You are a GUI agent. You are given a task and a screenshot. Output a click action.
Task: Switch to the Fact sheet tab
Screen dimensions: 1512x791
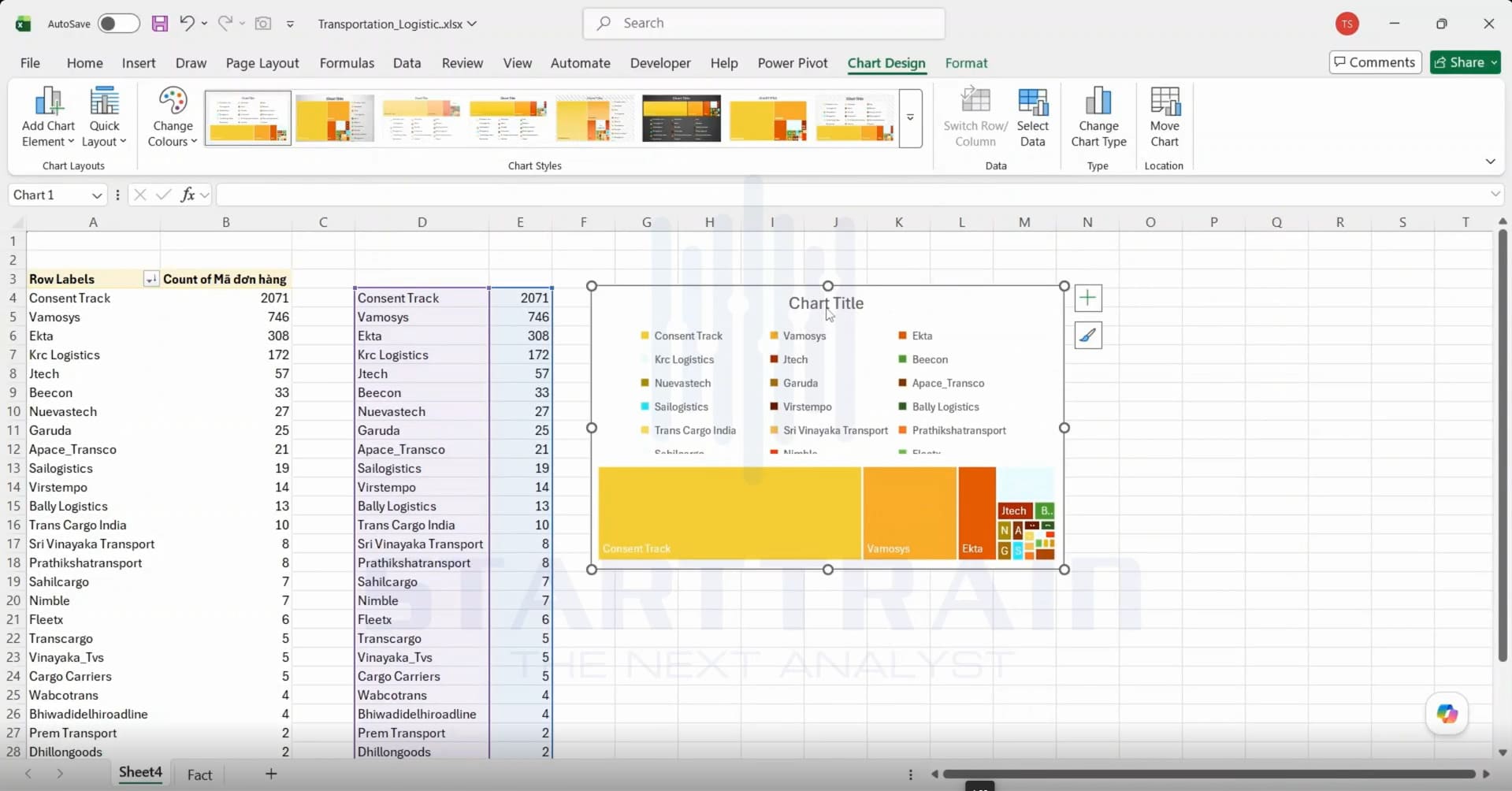point(199,774)
